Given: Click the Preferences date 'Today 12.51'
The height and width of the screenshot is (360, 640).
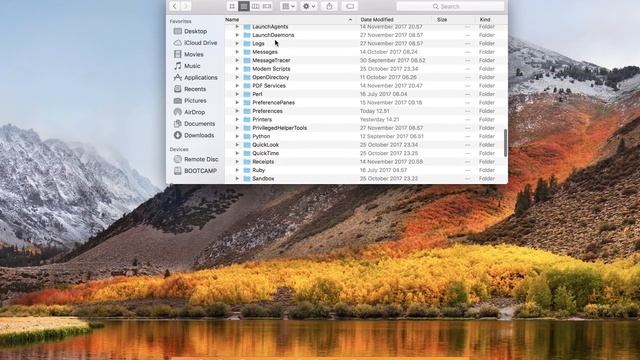Looking at the screenshot, I should point(374,111).
